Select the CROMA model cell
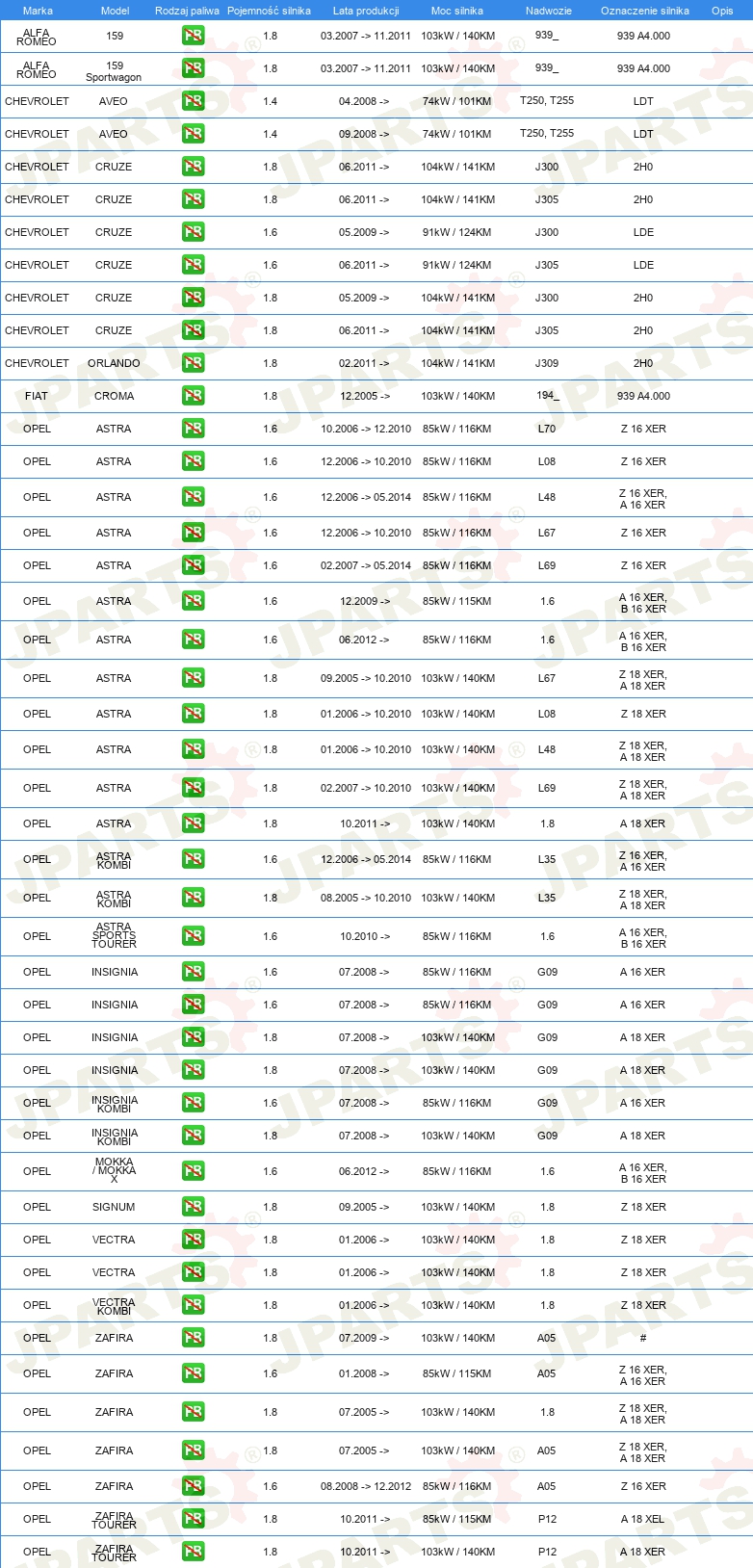Image resolution: width=753 pixels, height=1568 pixels. coord(115,396)
